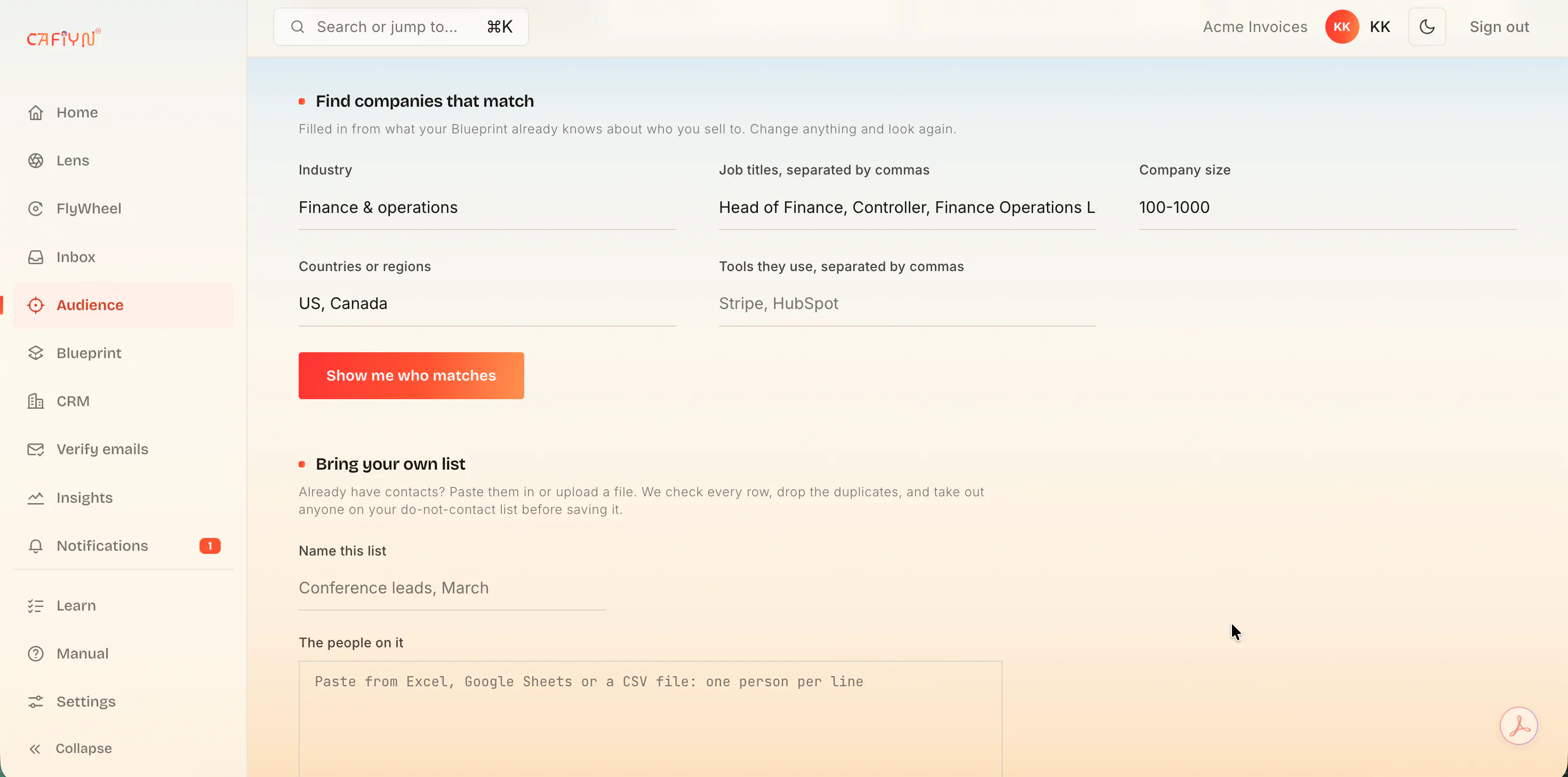The width and height of the screenshot is (1568, 777).
Task: Toggle dark mode with moon icon
Action: (1427, 27)
